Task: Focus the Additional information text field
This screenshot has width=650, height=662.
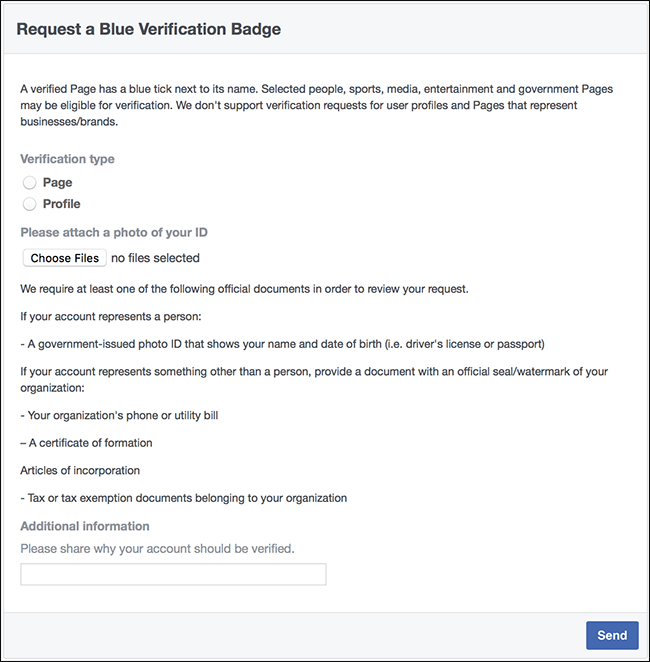Action: pyautogui.click(x=173, y=574)
